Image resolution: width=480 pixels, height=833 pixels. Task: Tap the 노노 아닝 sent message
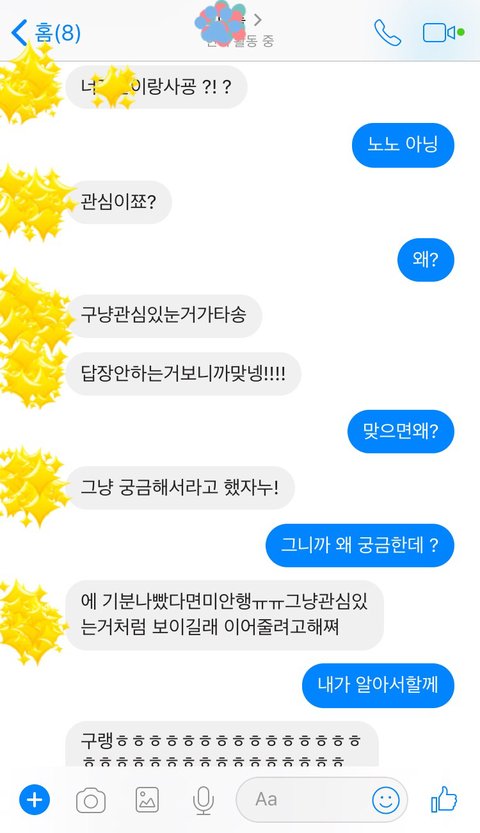coord(403,145)
